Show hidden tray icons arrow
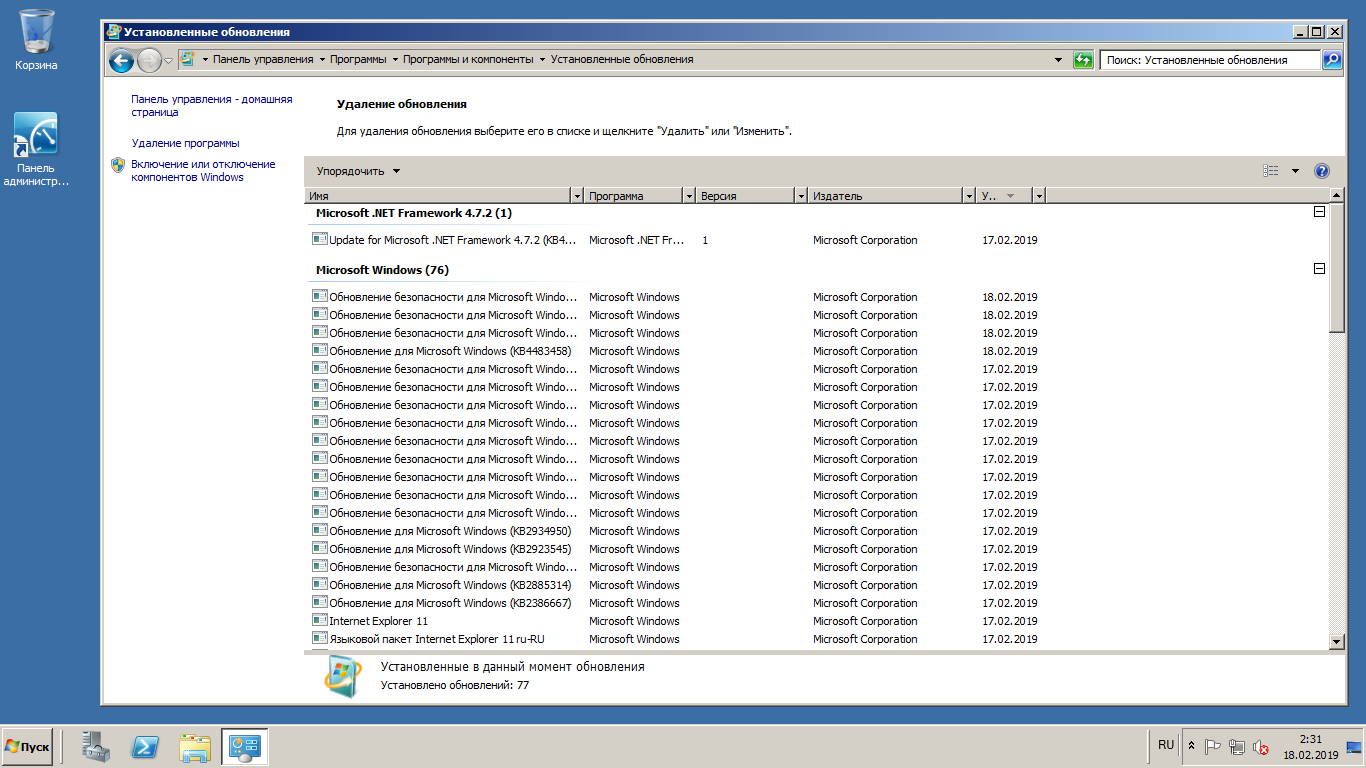The height and width of the screenshot is (768, 1366). 1191,746
